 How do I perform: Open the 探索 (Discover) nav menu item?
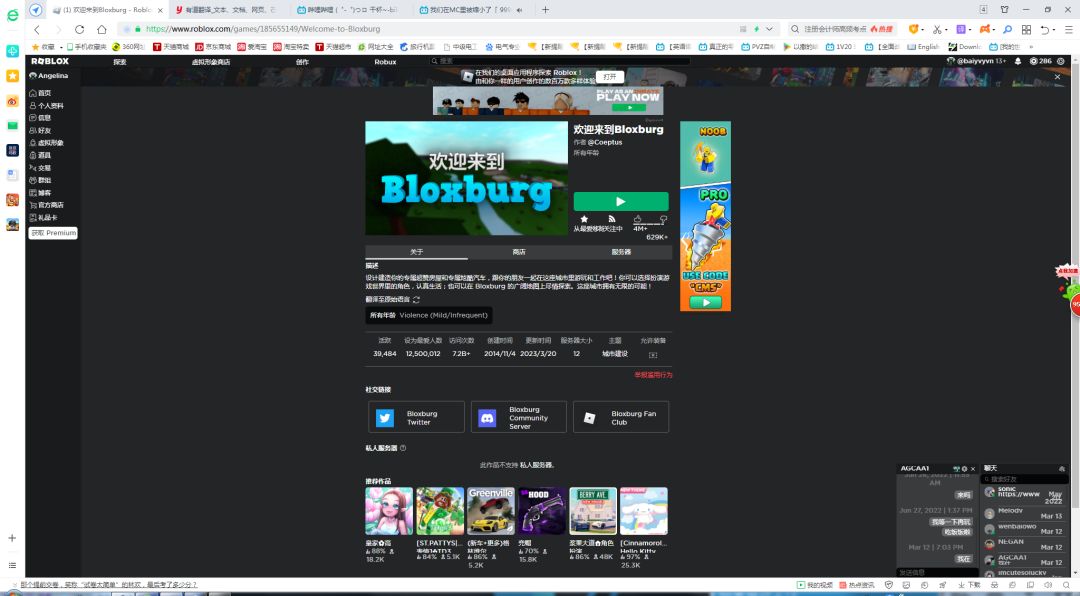120,61
